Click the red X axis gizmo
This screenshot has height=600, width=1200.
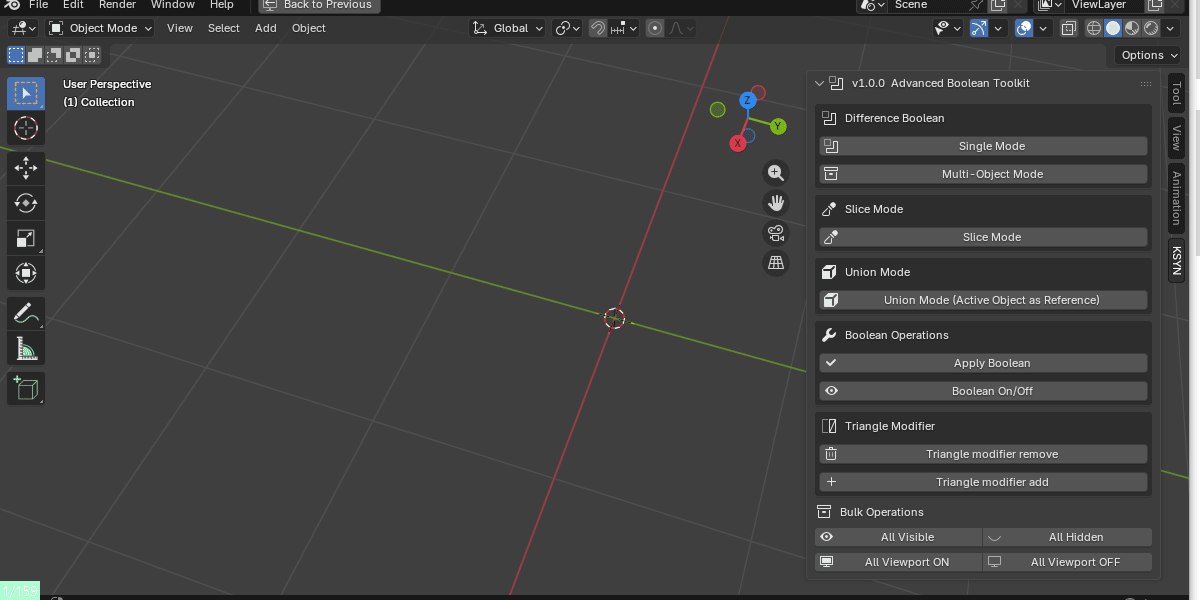(x=738, y=143)
